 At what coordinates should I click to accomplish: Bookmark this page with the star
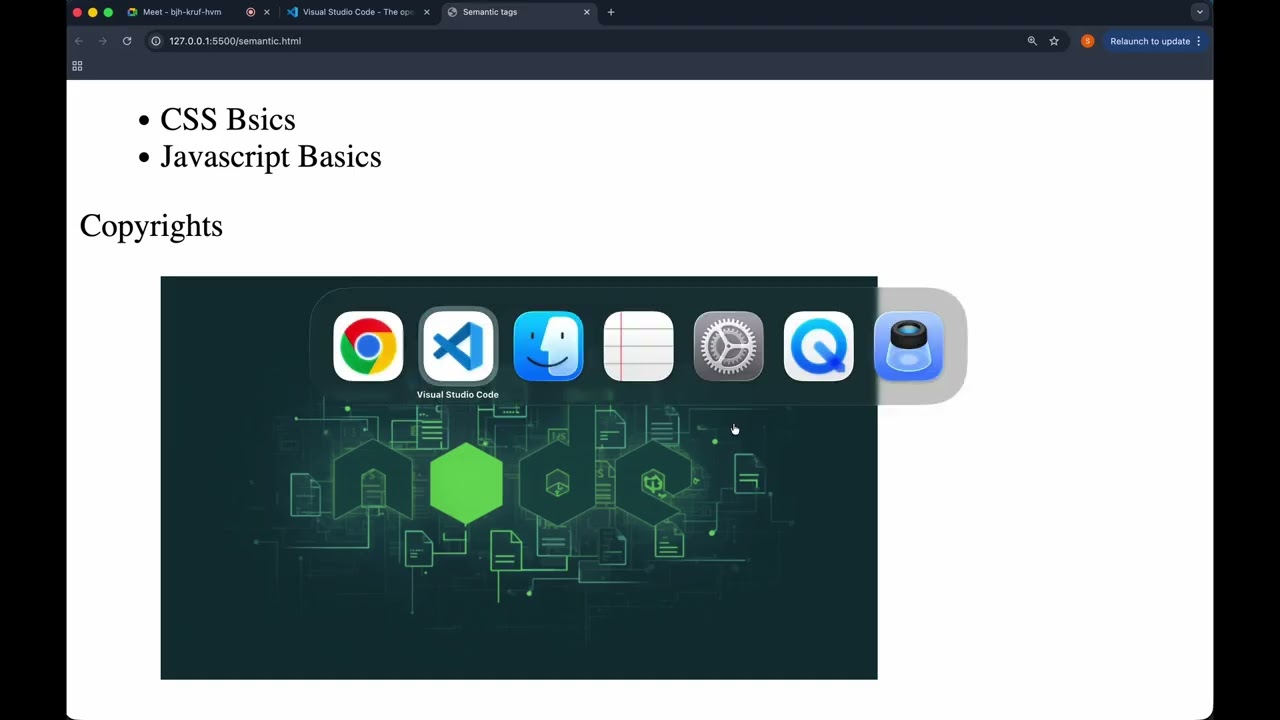tap(1054, 41)
